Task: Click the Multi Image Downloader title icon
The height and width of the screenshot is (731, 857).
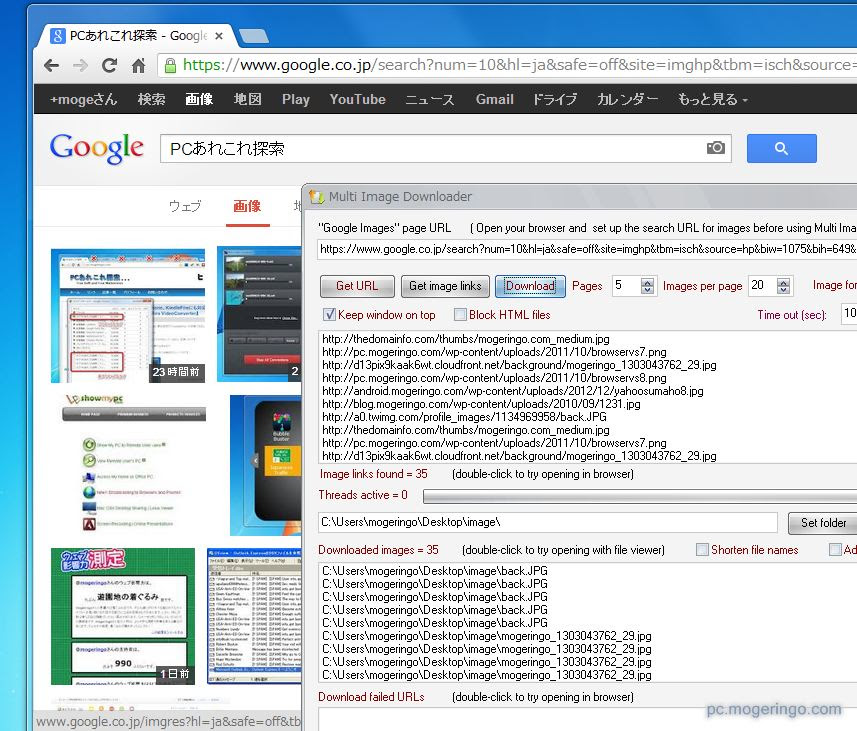Action: pos(316,196)
